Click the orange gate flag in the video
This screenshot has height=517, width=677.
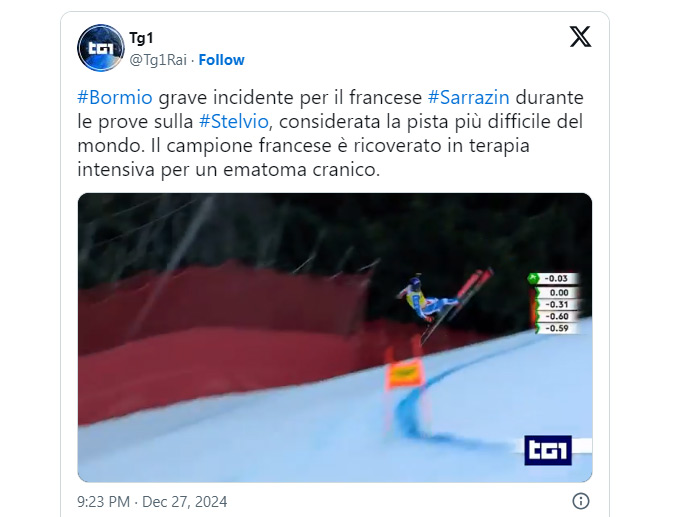point(405,373)
